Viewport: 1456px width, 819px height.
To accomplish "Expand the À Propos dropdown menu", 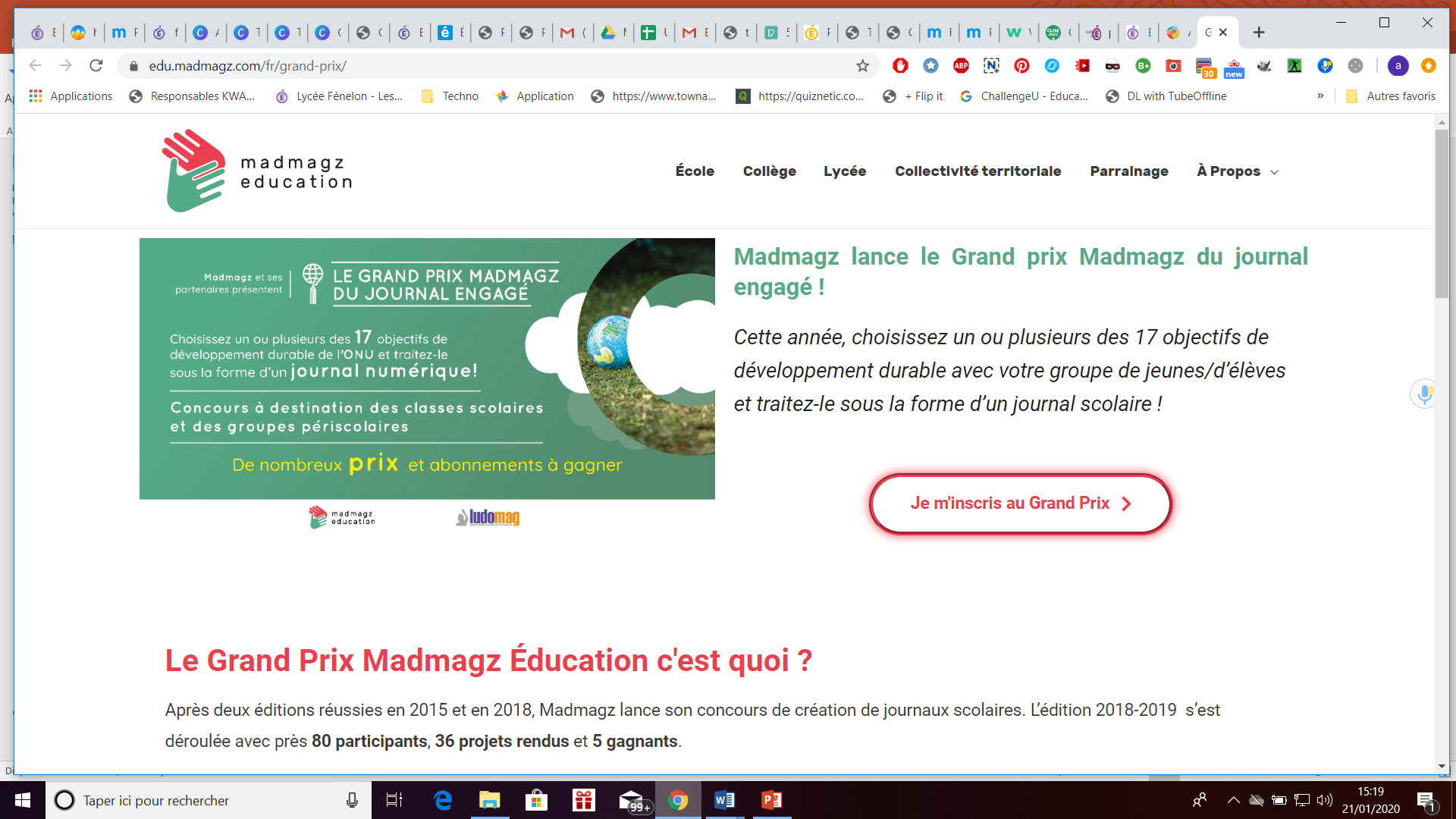I will (1238, 171).
